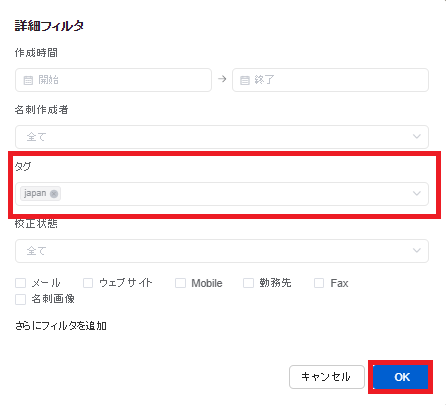Image resolution: width=446 pixels, height=405 pixels.
Task: Check the 名刺画像 checkbox
Action: (21, 299)
